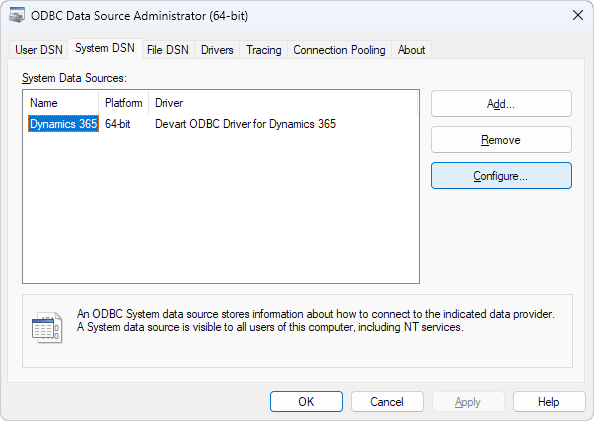This screenshot has height=421, width=594.
Task: Click the Cancel button
Action: point(387,402)
